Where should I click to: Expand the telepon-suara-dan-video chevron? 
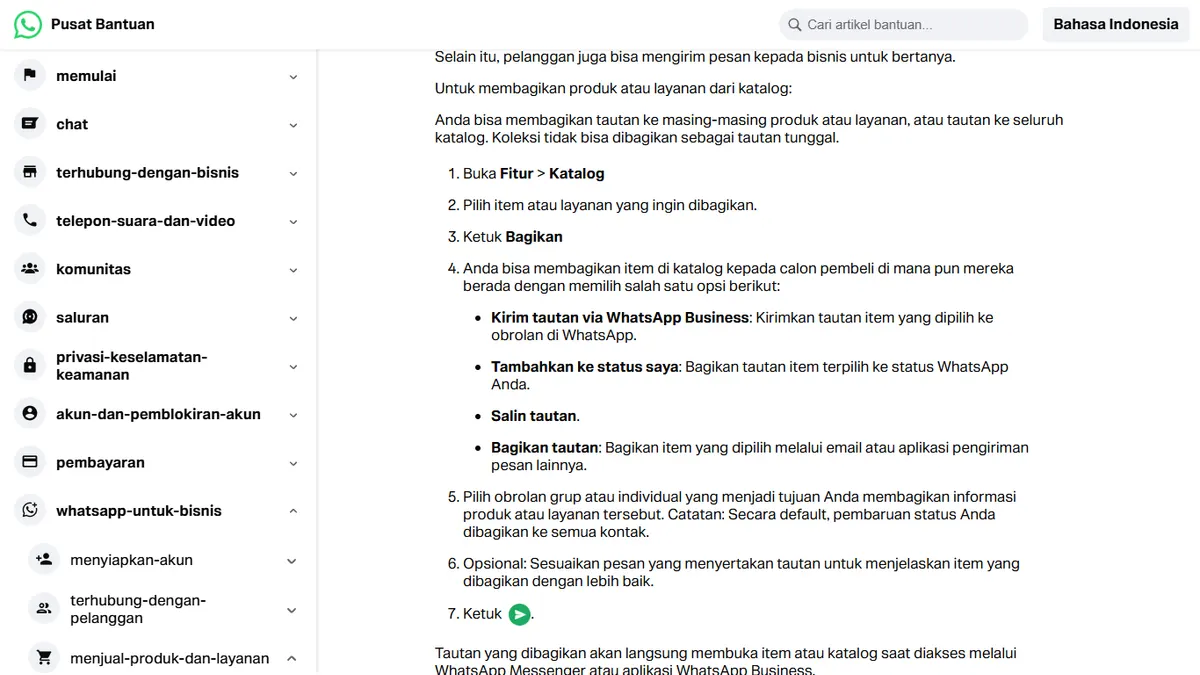[293, 222]
